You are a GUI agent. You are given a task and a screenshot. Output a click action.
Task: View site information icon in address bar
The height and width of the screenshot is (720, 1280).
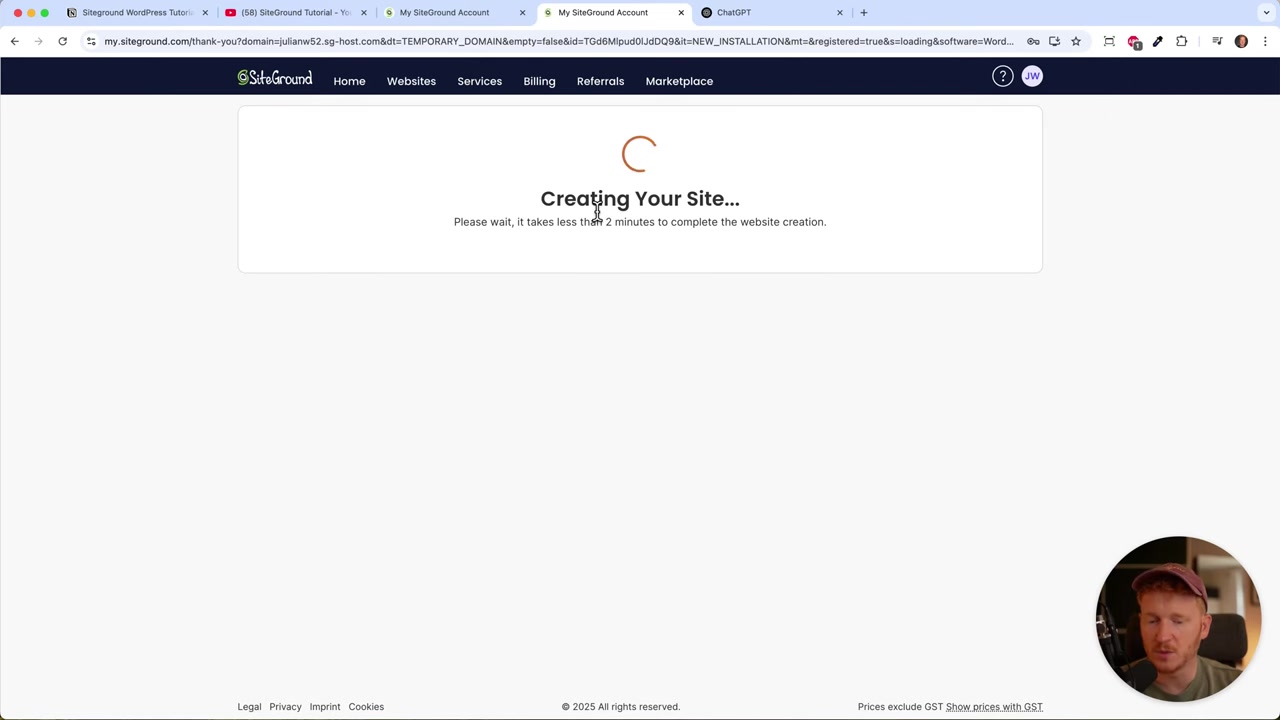coord(91,41)
